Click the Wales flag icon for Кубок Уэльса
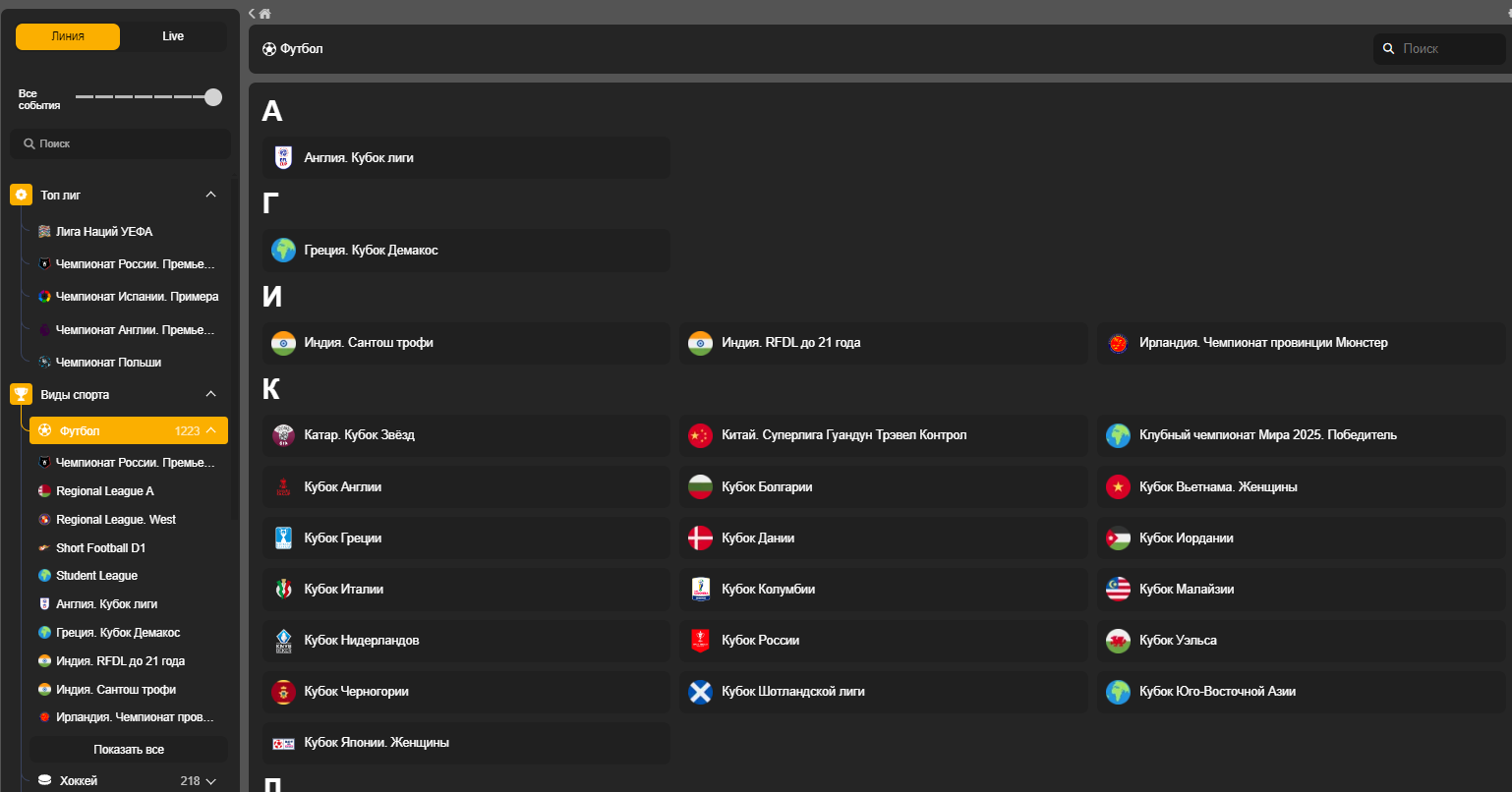This screenshot has height=792, width=1512. pyautogui.click(x=1118, y=641)
